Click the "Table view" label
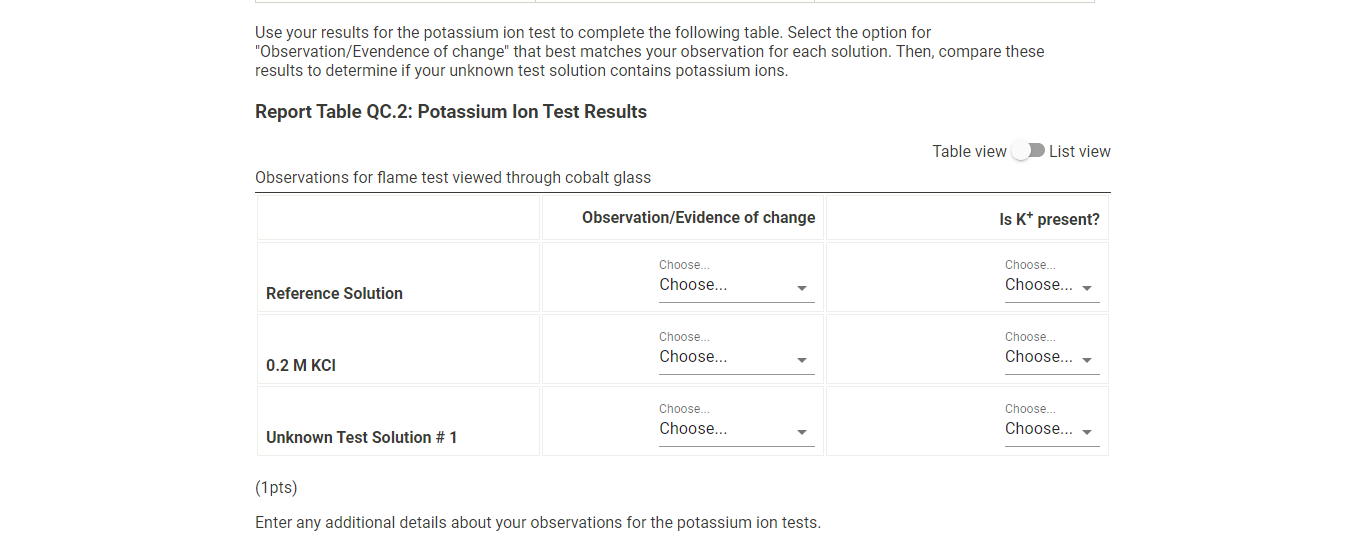 point(969,152)
